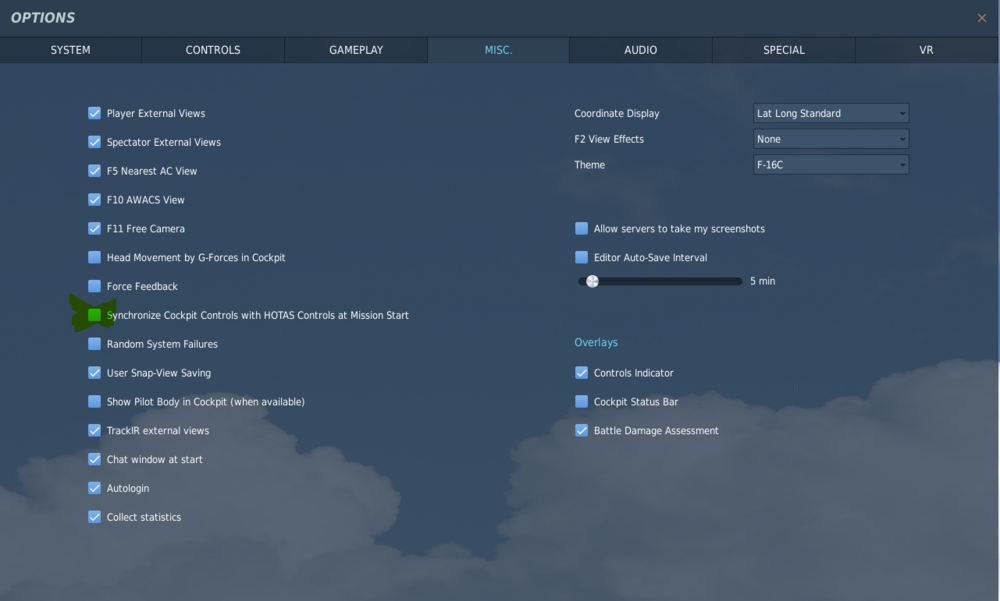The image size is (1000, 601).
Task: Switch to the SPECIAL tab
Action: click(784, 50)
